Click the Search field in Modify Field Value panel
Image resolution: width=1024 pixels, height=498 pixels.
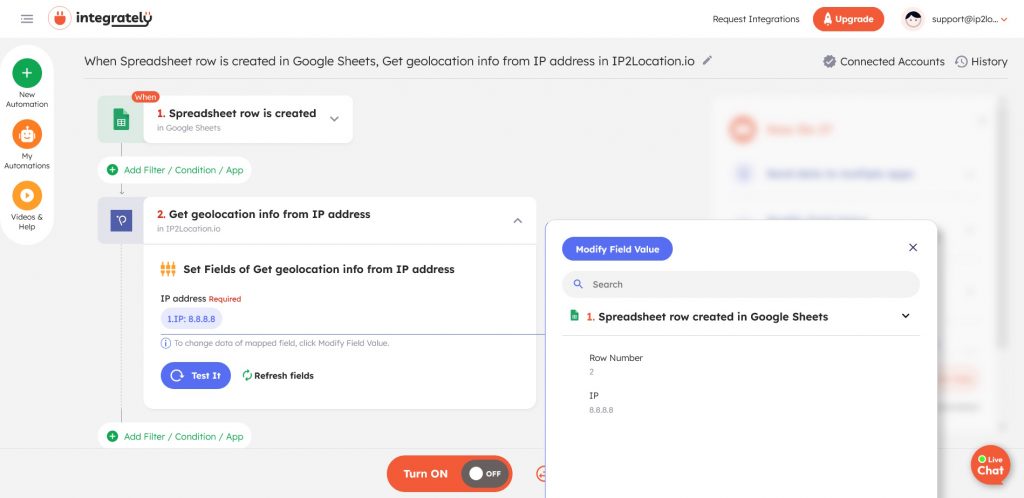(740, 284)
